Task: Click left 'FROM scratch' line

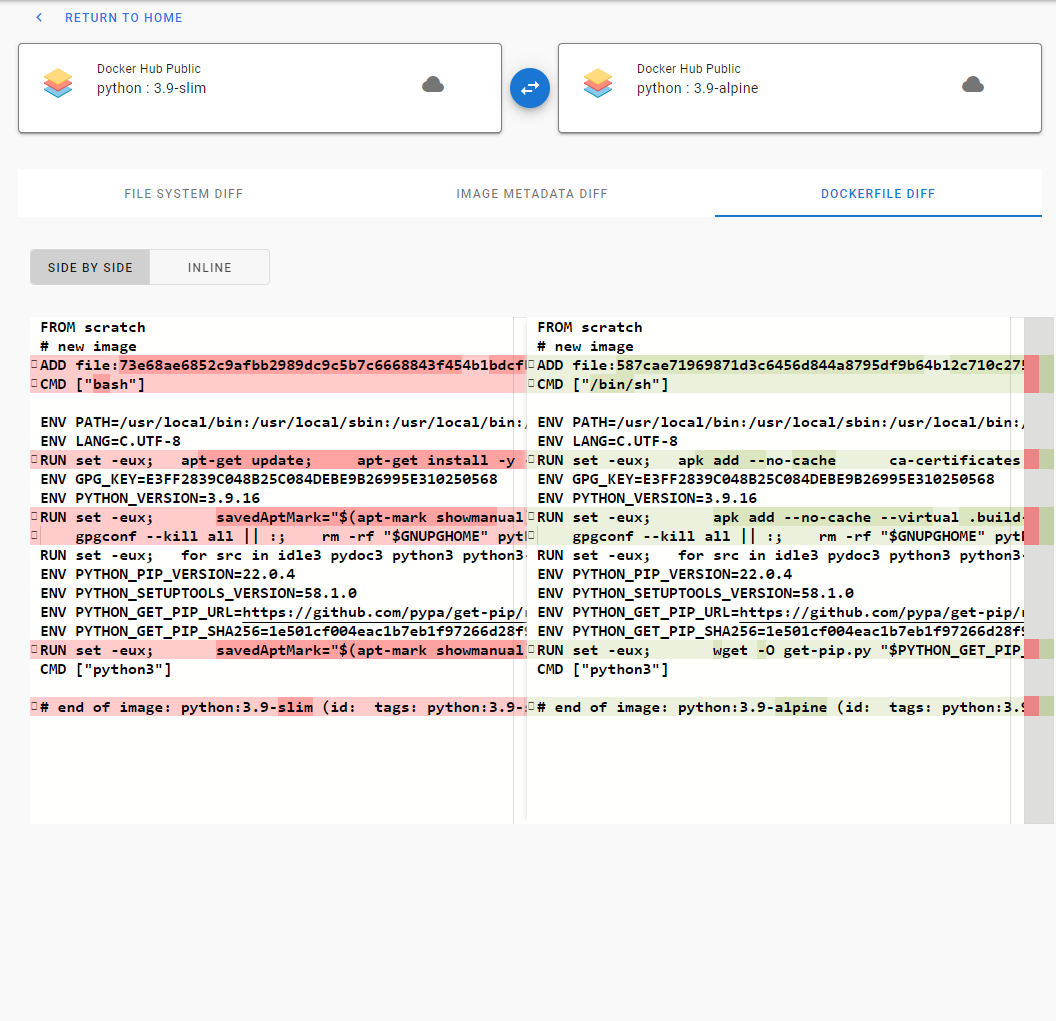Action: pos(93,327)
